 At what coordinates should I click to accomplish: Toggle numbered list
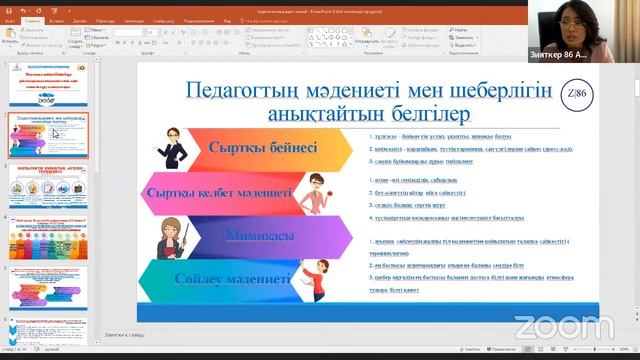click(206, 32)
